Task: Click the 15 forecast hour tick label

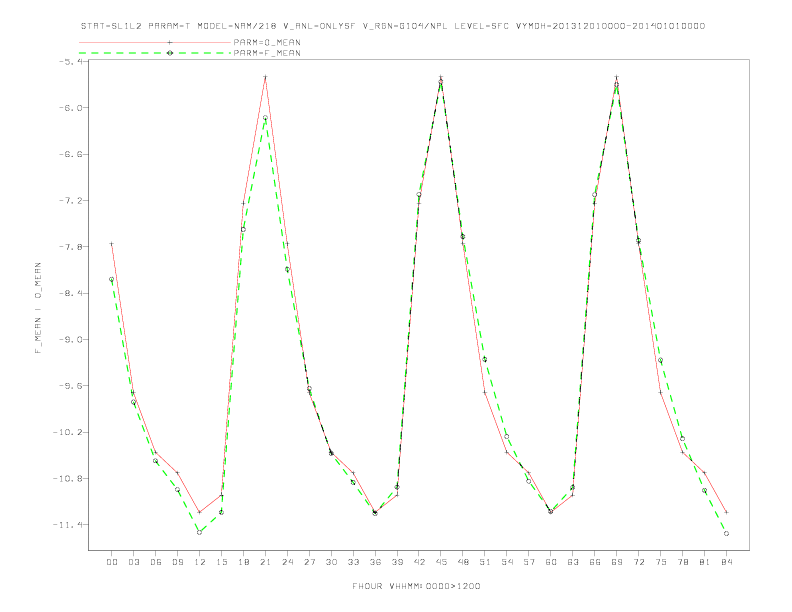Action: point(221,562)
